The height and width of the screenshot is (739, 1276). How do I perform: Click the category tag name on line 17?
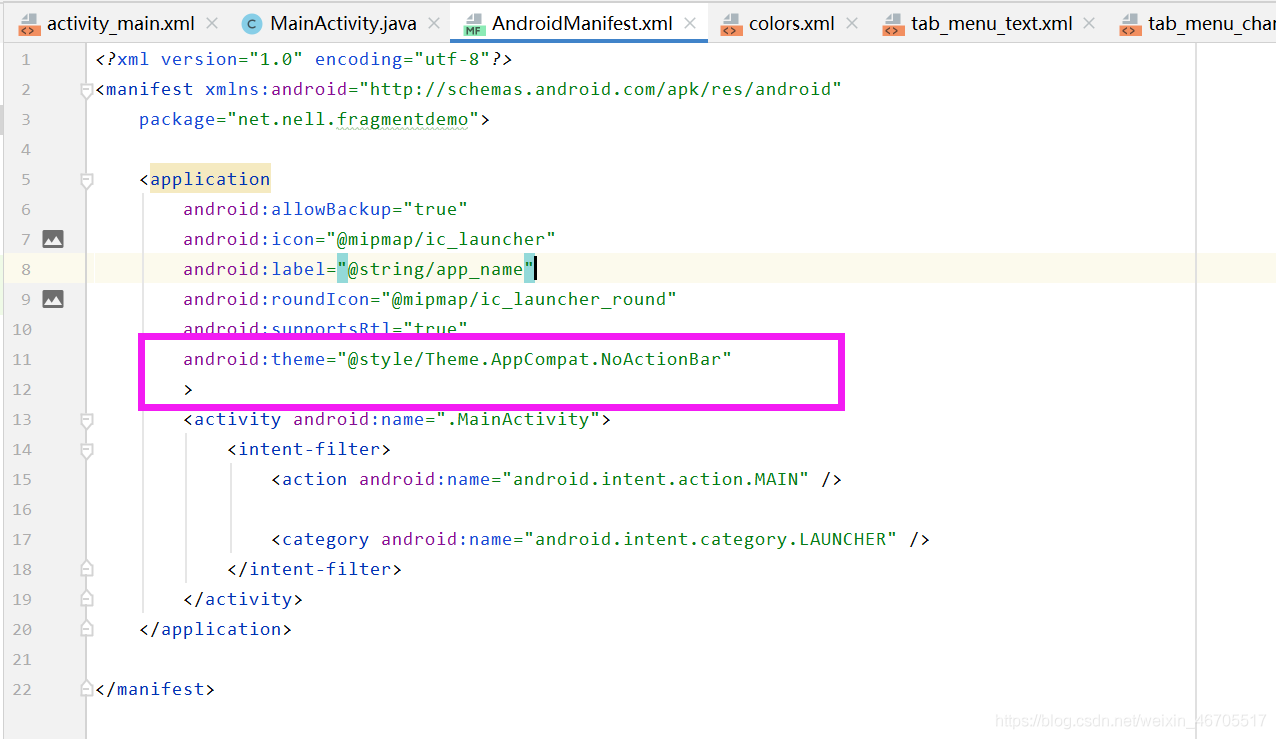pyautogui.click(x=325, y=539)
